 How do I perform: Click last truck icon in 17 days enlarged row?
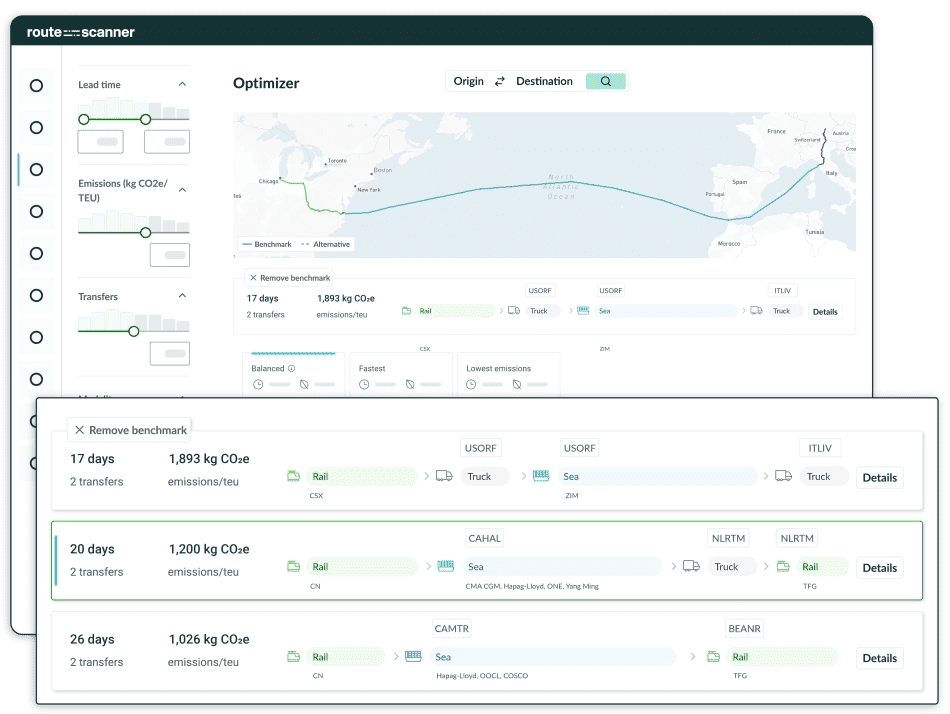point(783,476)
